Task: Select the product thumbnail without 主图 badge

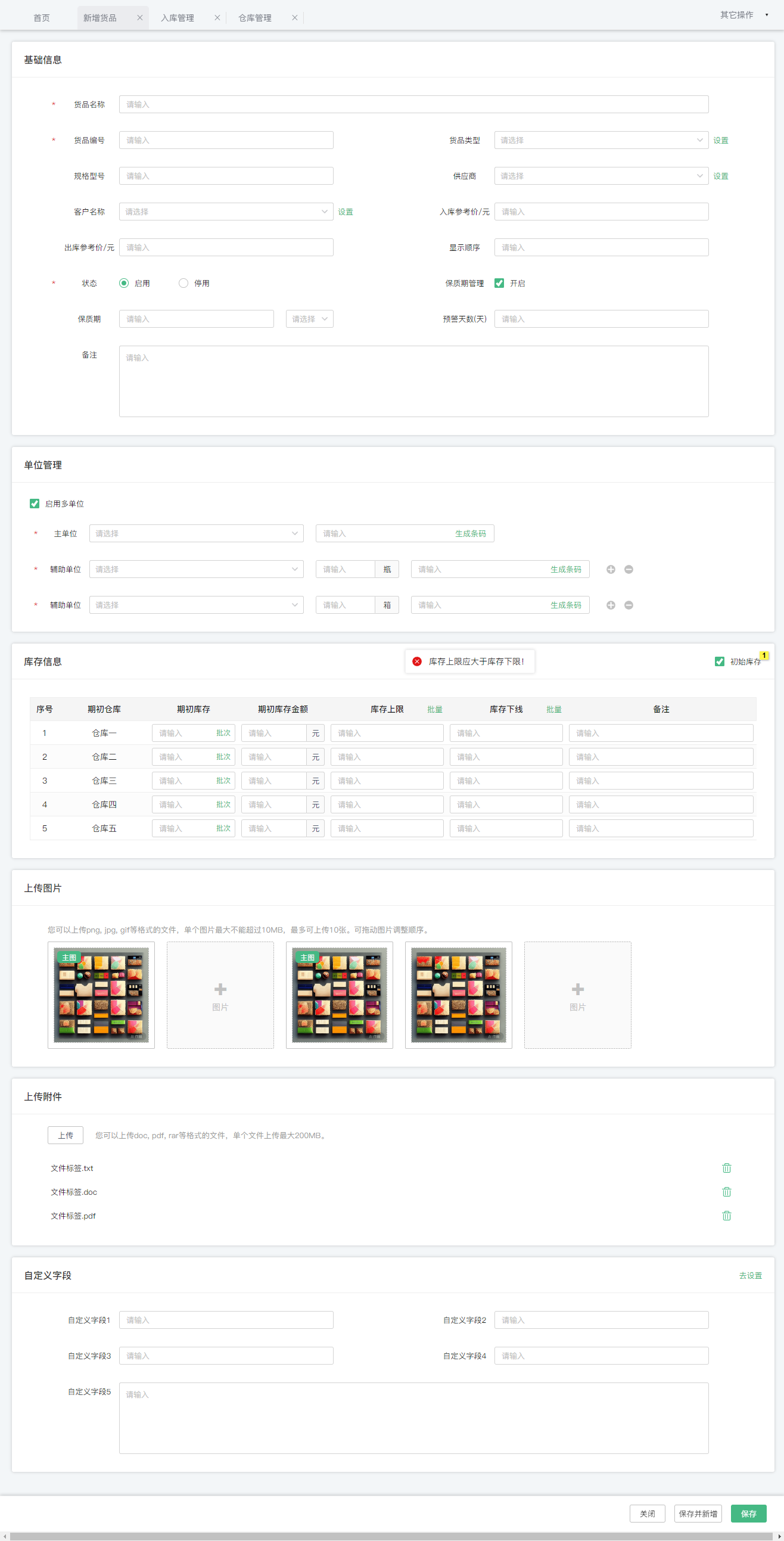Action: click(459, 995)
